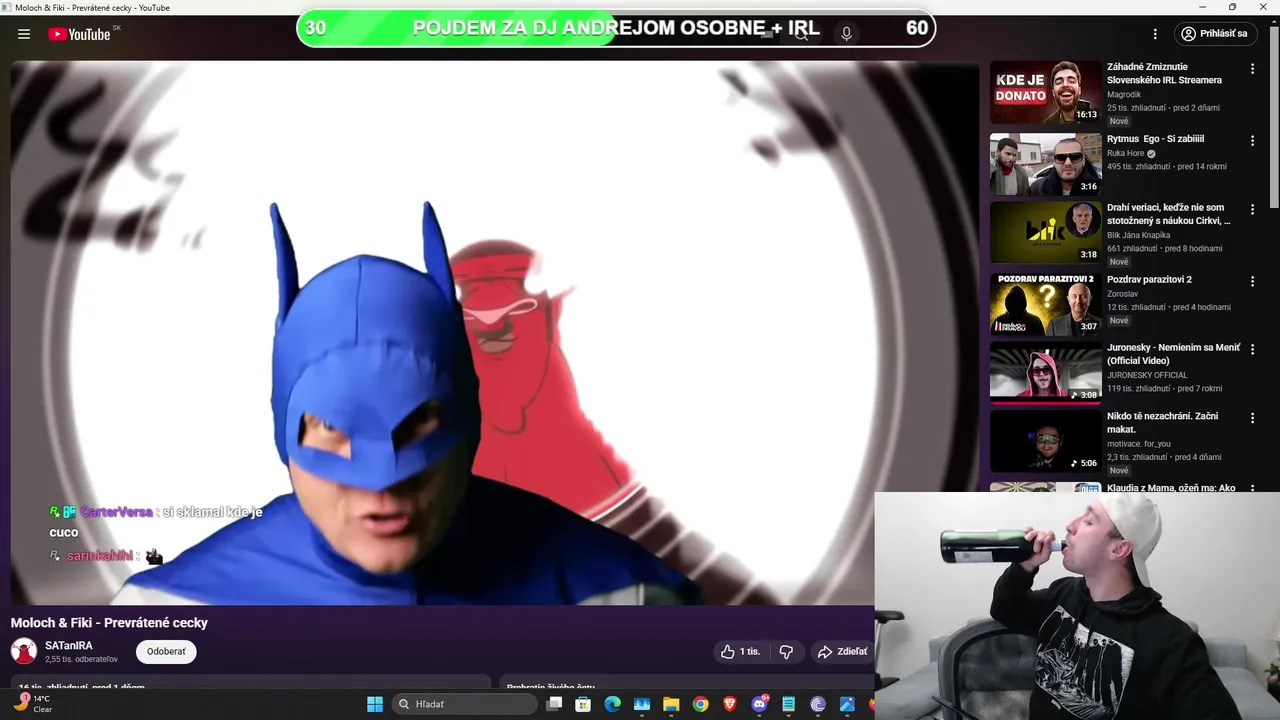Visit the Blik Jána Knapíka channel name

(x=1138, y=235)
